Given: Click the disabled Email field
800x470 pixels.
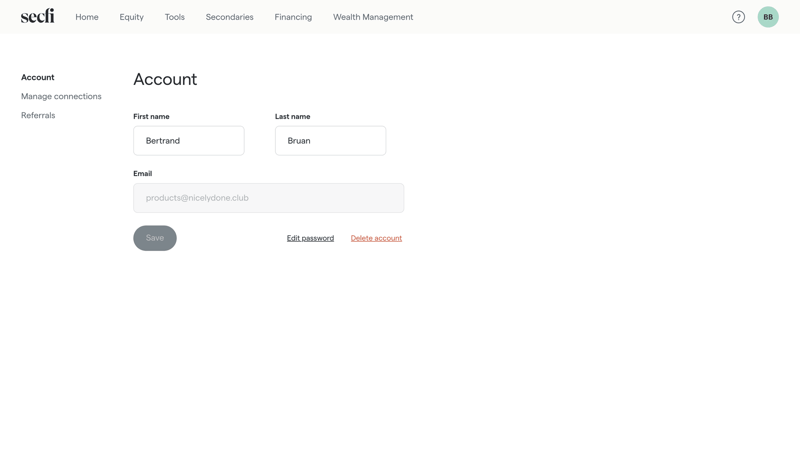Looking at the screenshot, I should click(269, 198).
